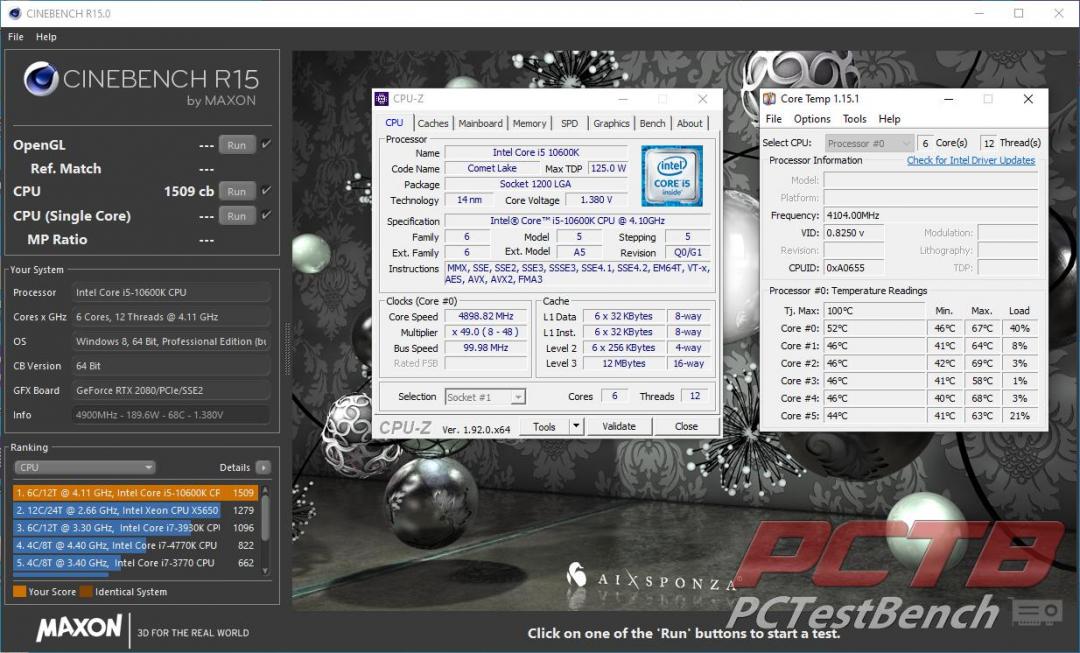
Task: Open the Cinebench File menu
Action: coord(15,37)
